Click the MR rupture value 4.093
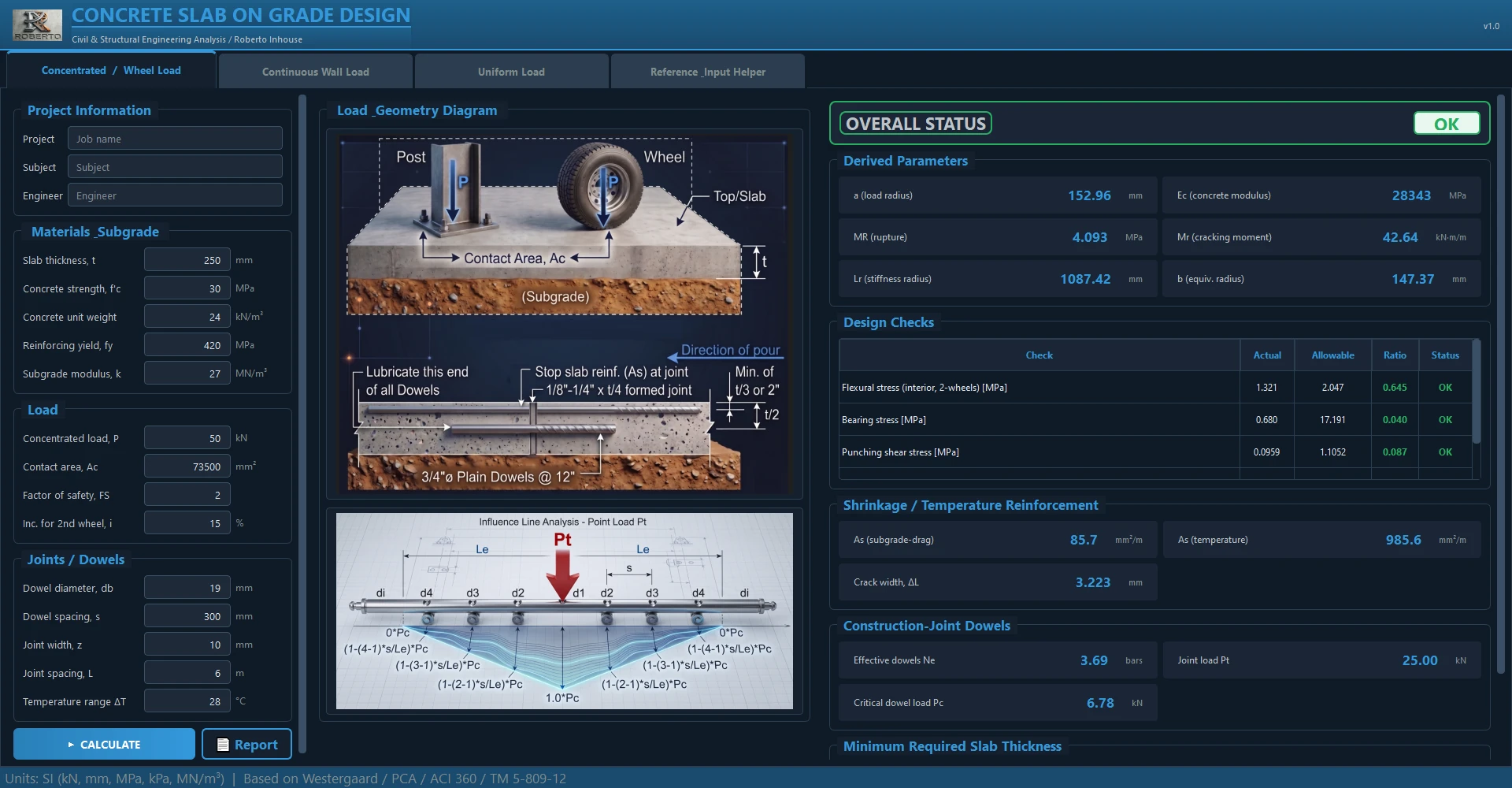The height and width of the screenshot is (788, 1512). tap(1089, 237)
